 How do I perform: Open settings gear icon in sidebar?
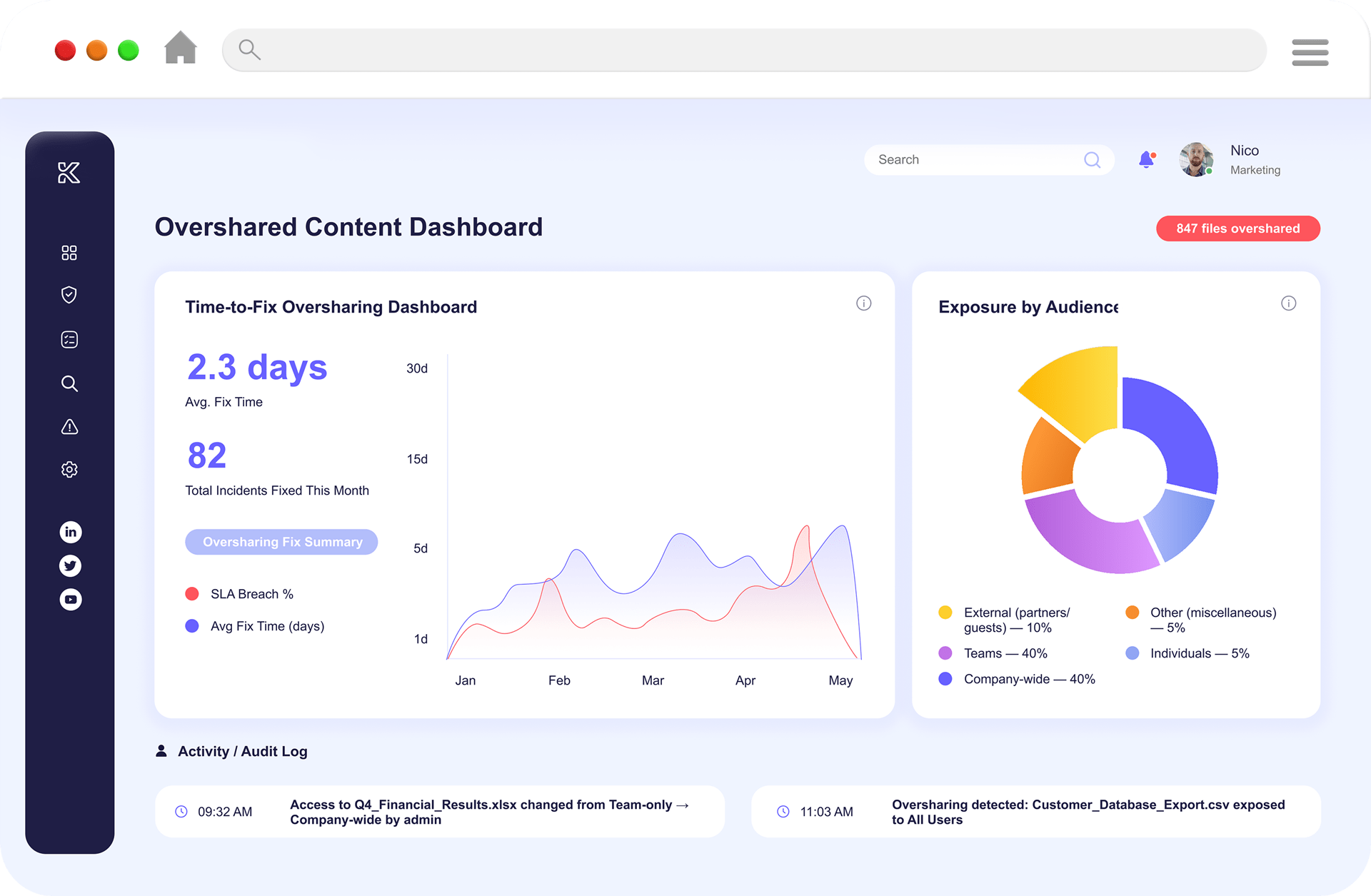tap(69, 469)
